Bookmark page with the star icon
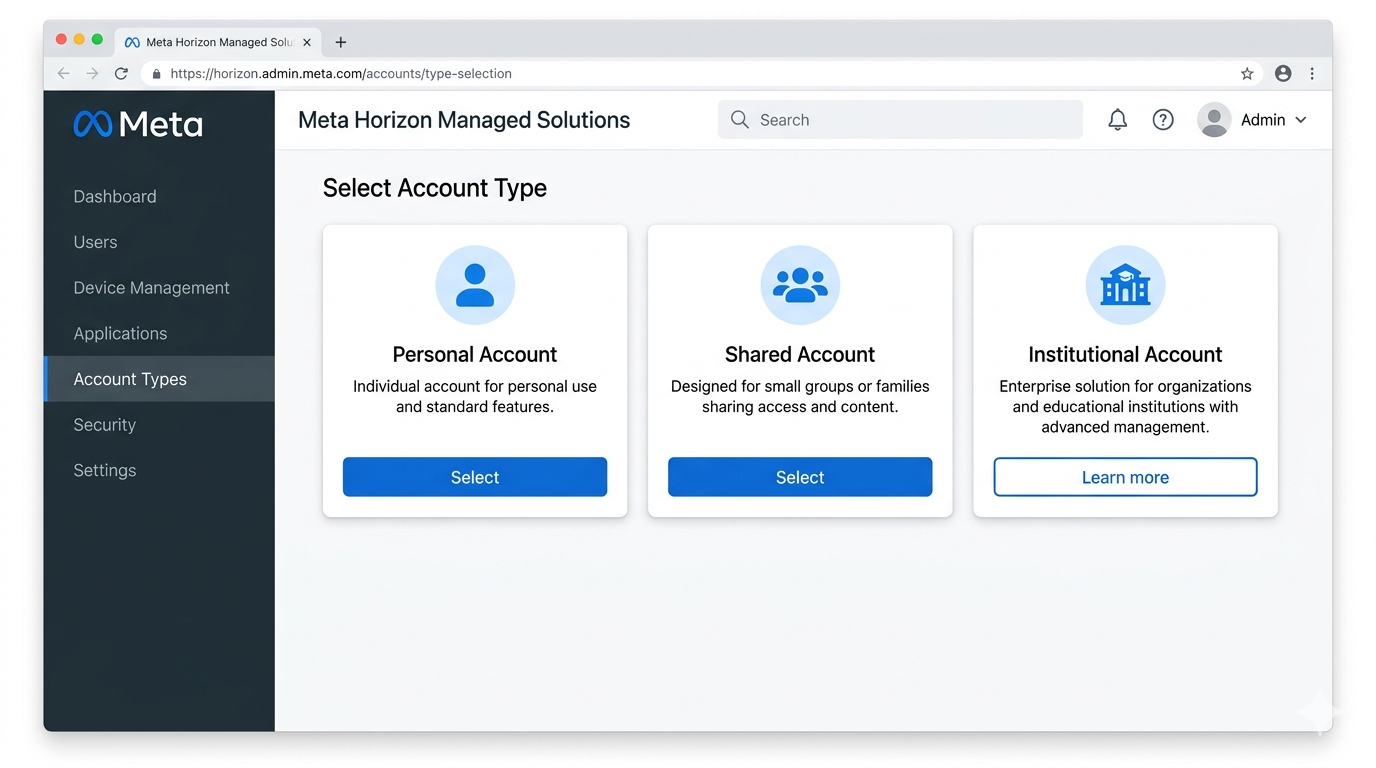1376x768 pixels. (1247, 74)
